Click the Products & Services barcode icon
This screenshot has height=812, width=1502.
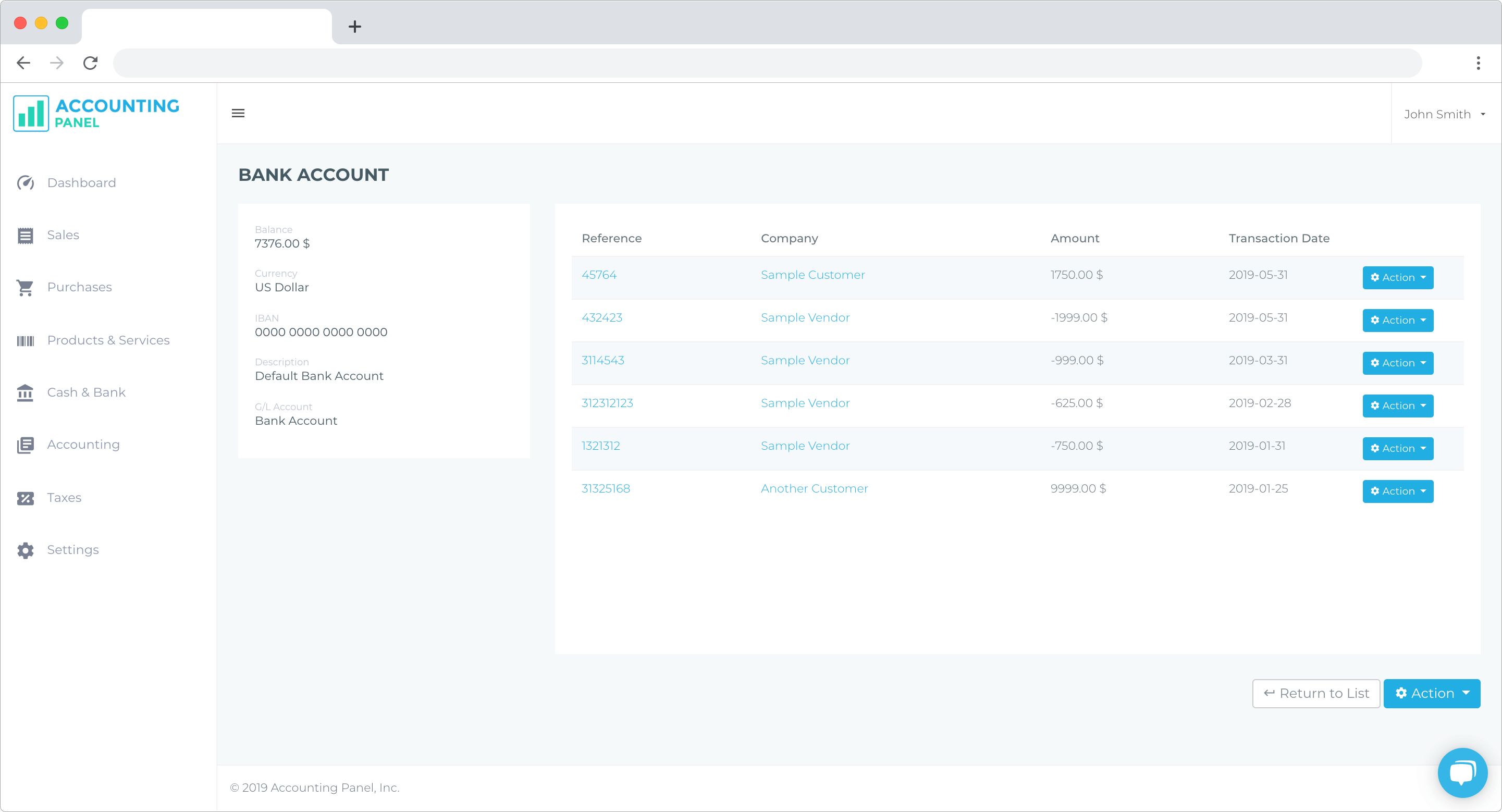(x=25, y=341)
